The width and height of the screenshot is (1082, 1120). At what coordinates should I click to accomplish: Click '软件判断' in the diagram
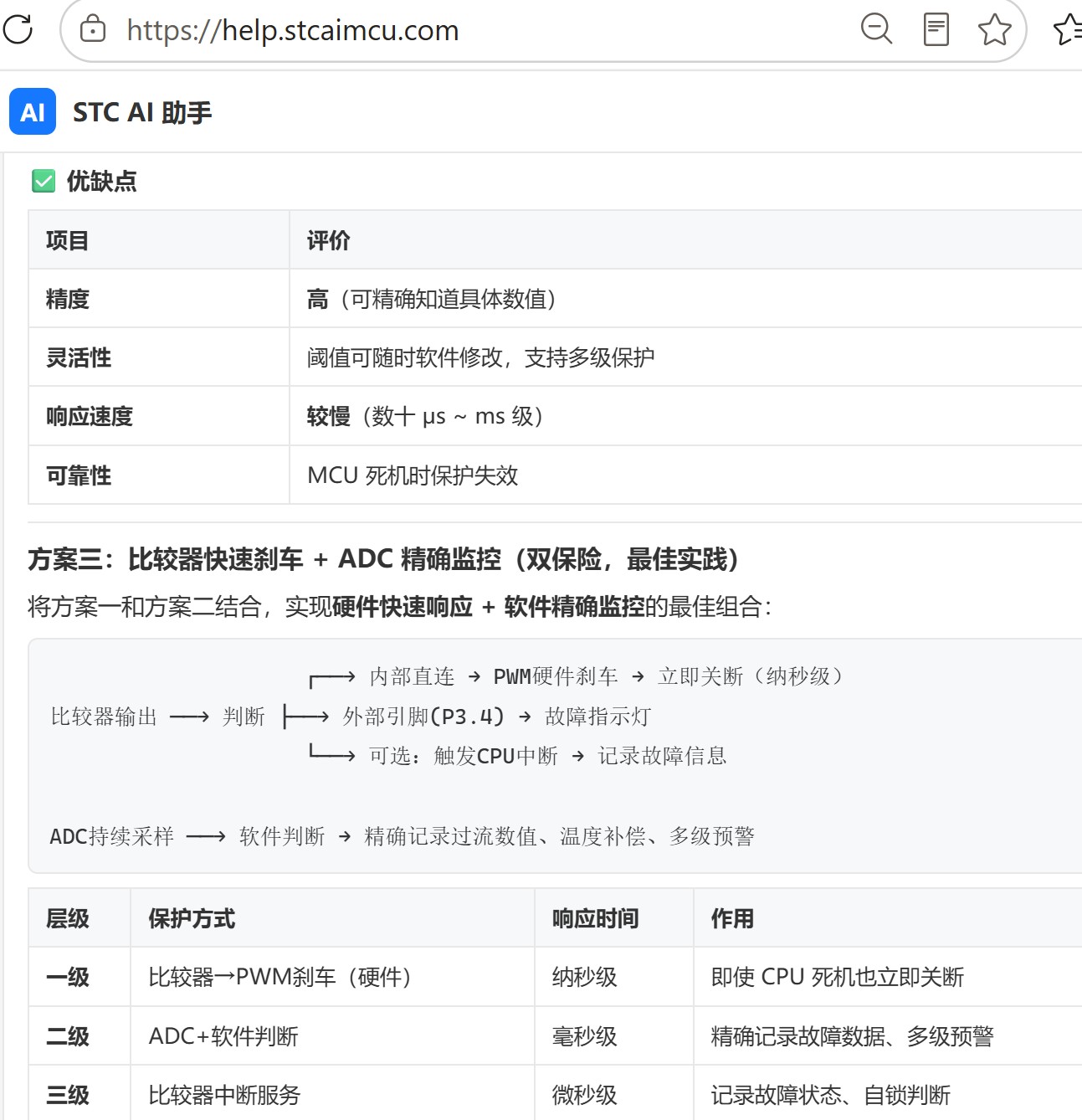[x=282, y=836]
